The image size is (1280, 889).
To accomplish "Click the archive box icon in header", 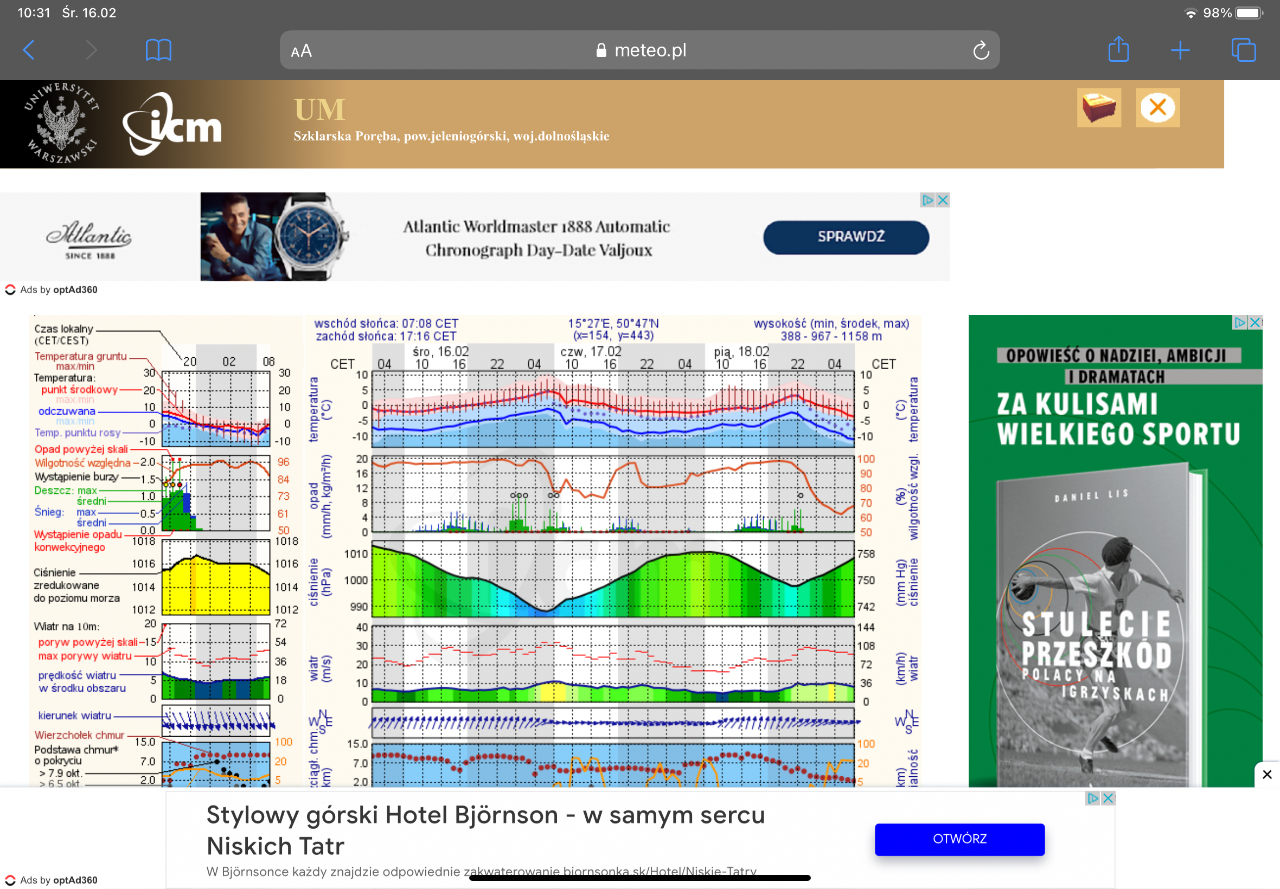I will tap(1099, 107).
